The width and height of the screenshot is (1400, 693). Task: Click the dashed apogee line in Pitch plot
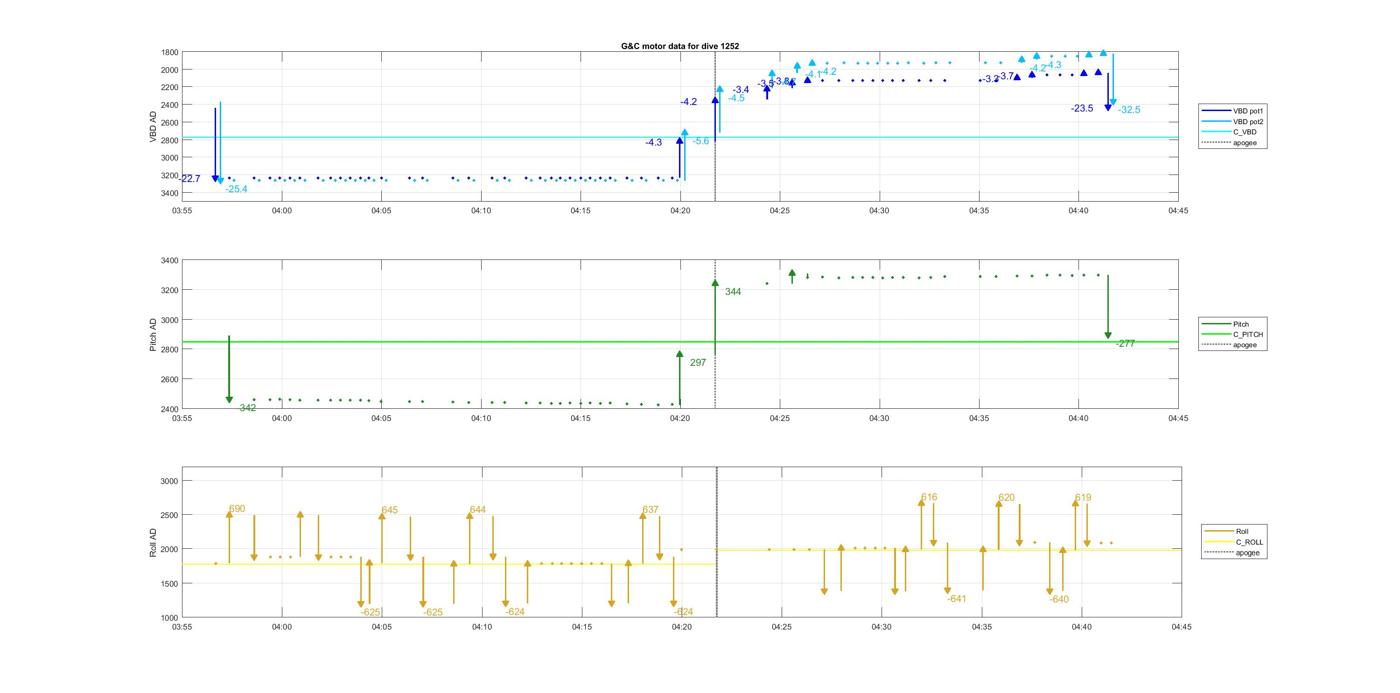pyautogui.click(x=715, y=334)
